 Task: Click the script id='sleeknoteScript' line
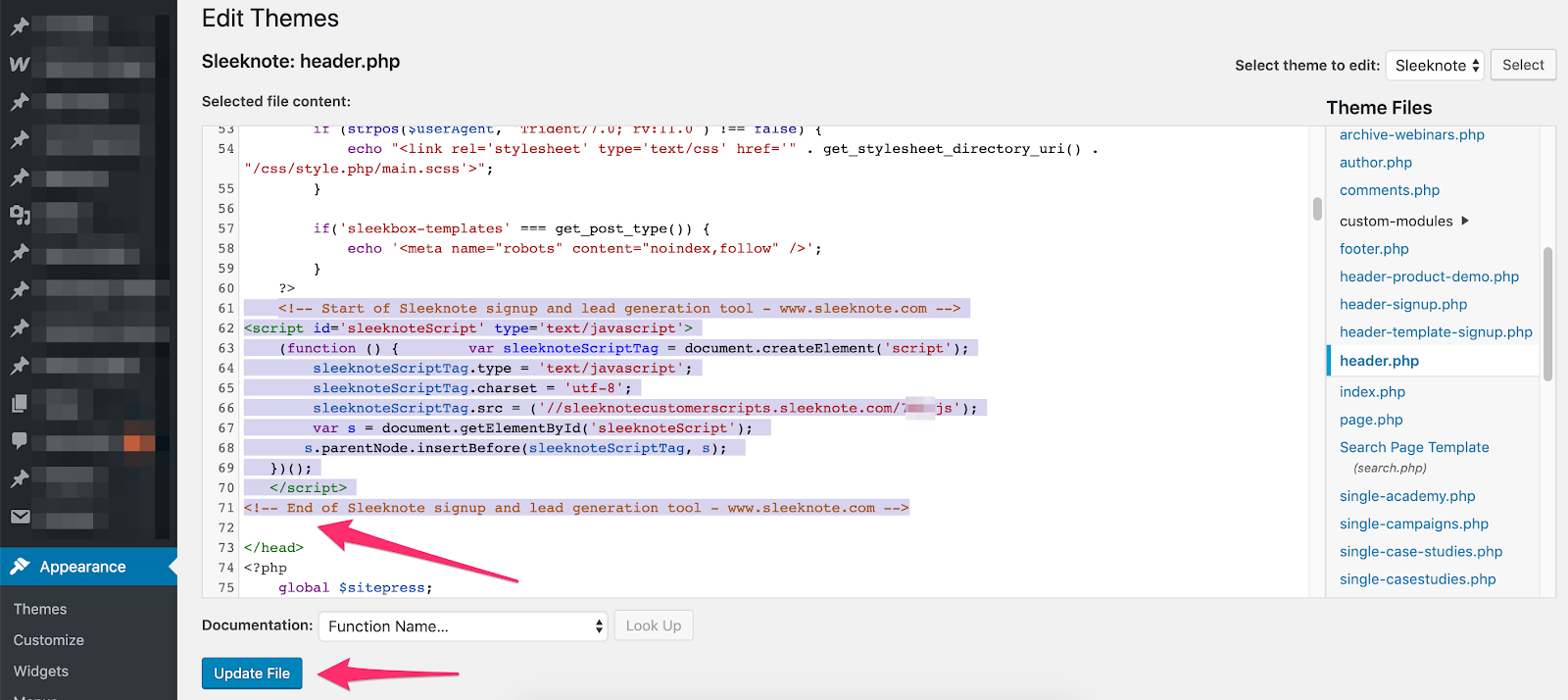[468, 328]
